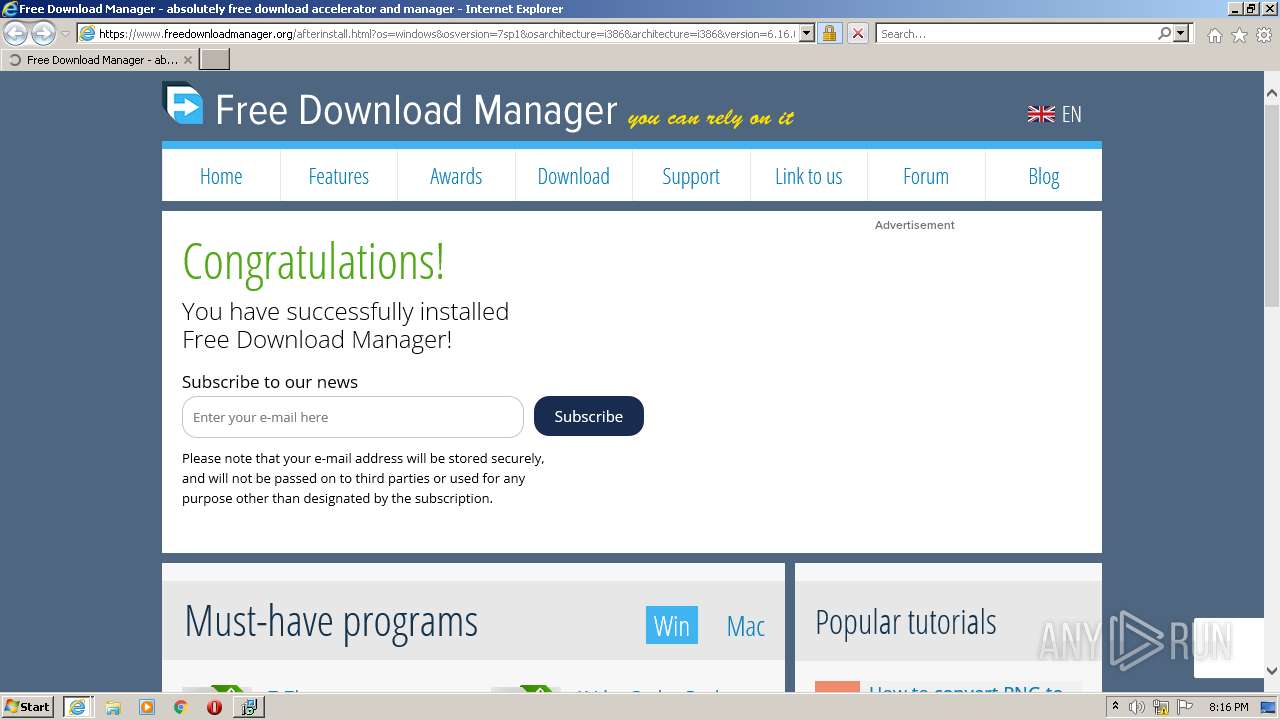Click the UK flag language icon
The height and width of the screenshot is (720, 1280).
(x=1041, y=114)
